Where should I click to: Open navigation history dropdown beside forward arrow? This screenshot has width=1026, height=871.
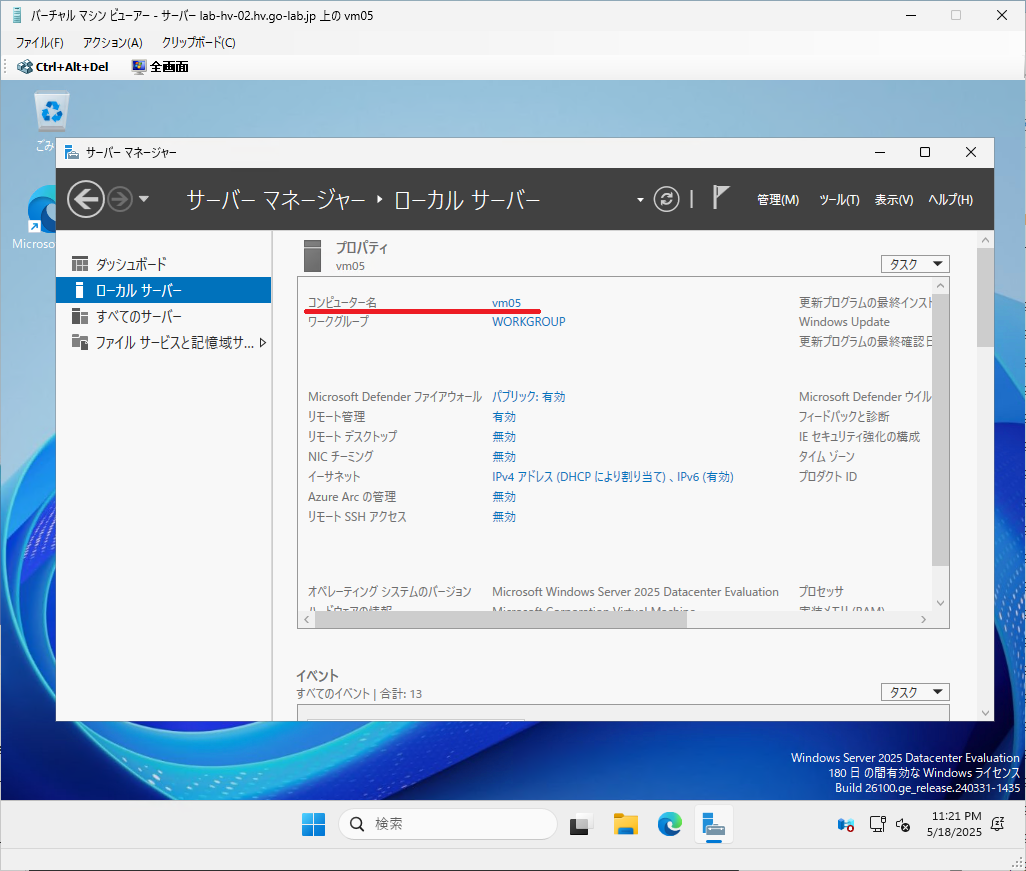(144, 199)
